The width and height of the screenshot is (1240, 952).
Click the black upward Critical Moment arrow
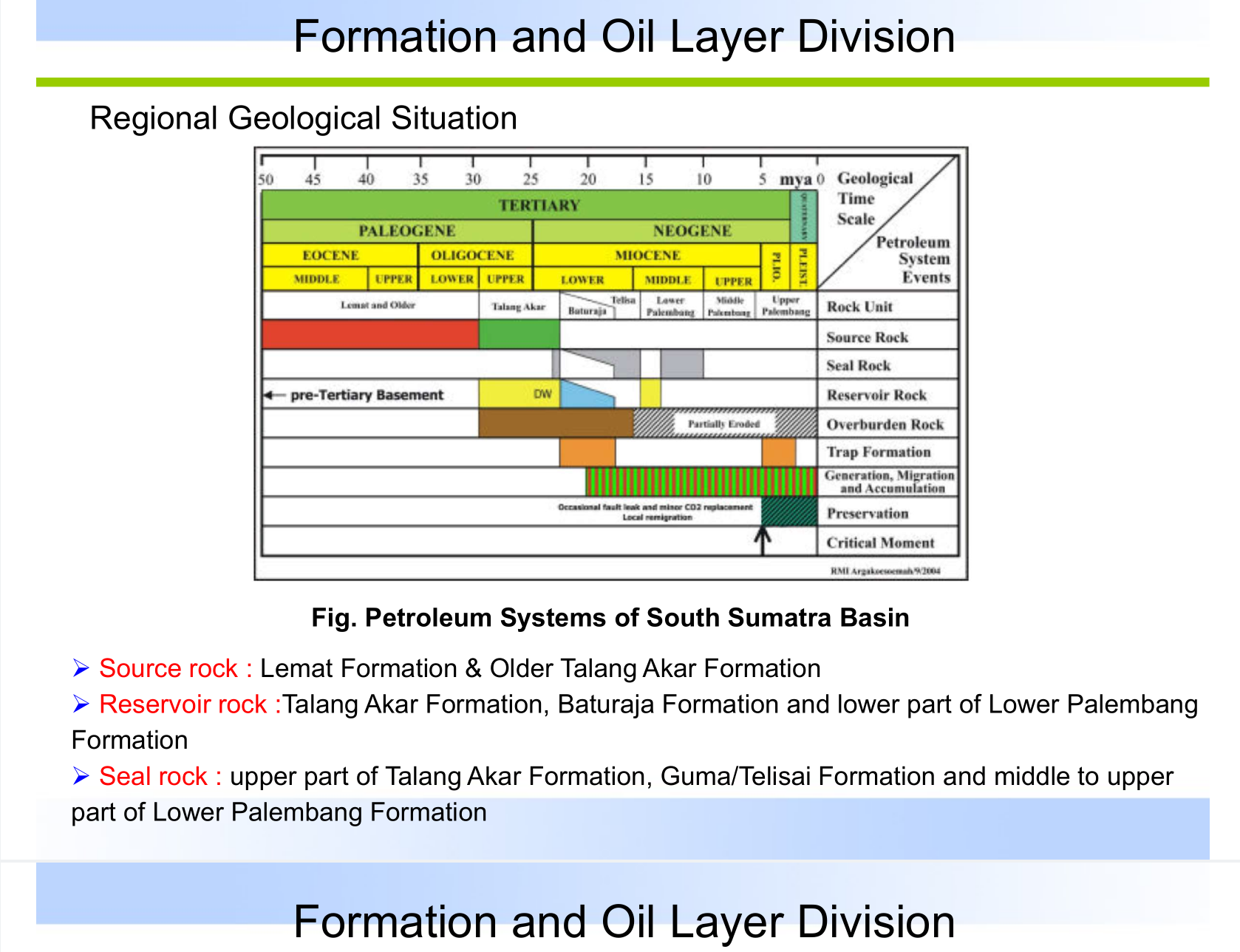coord(763,540)
